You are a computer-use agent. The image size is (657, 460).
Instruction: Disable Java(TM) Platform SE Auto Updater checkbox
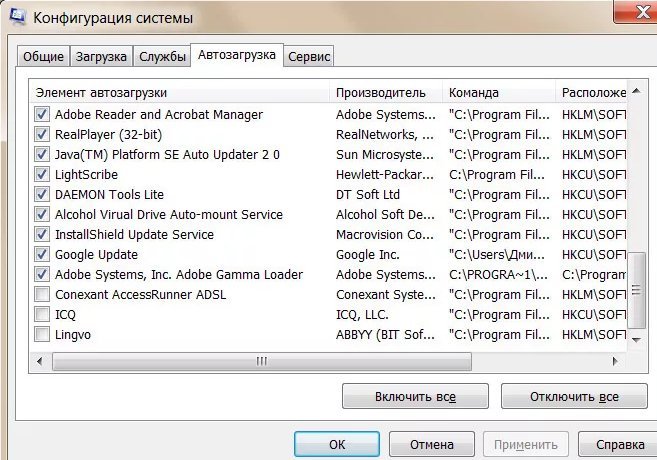click(x=41, y=154)
